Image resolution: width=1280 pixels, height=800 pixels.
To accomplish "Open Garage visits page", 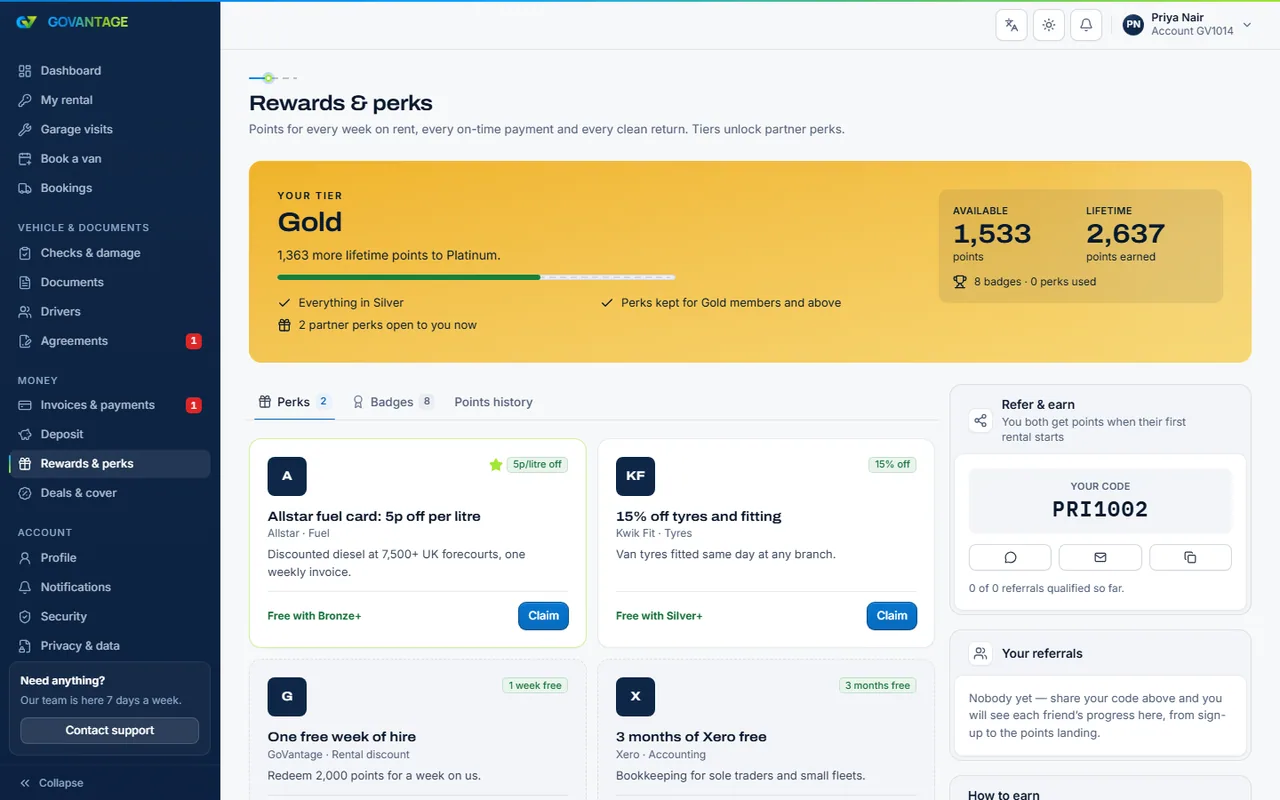I will 110,129.
